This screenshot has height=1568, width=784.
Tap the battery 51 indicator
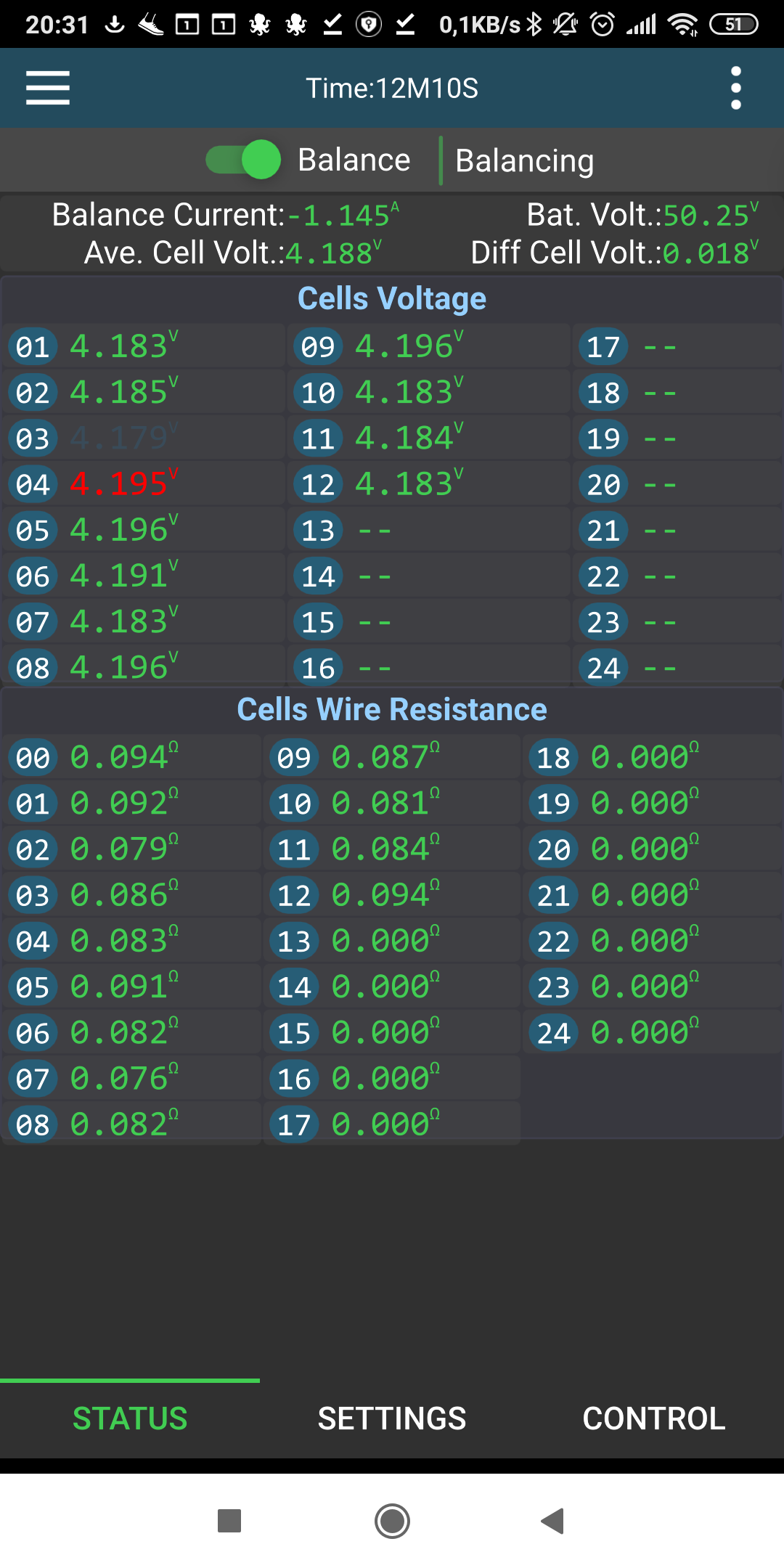733,25
